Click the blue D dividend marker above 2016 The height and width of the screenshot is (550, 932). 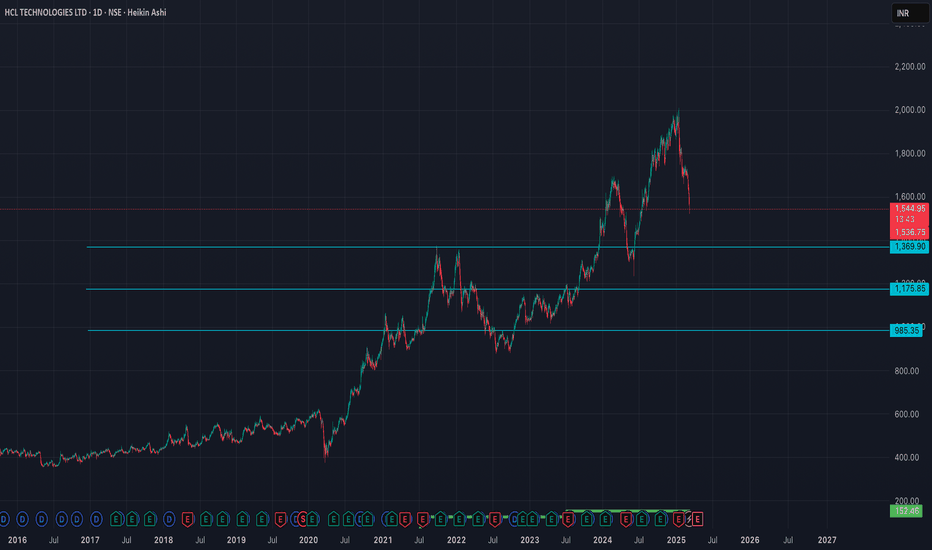(x=22, y=519)
